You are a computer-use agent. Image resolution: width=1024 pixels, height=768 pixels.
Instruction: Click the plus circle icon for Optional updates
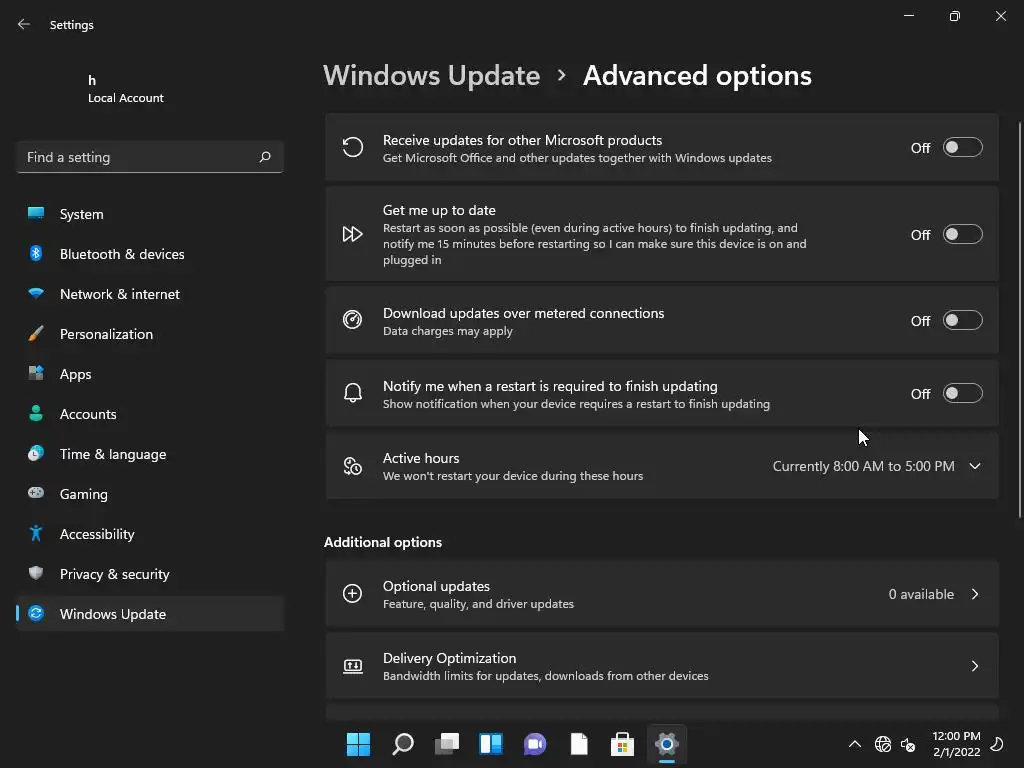point(353,594)
